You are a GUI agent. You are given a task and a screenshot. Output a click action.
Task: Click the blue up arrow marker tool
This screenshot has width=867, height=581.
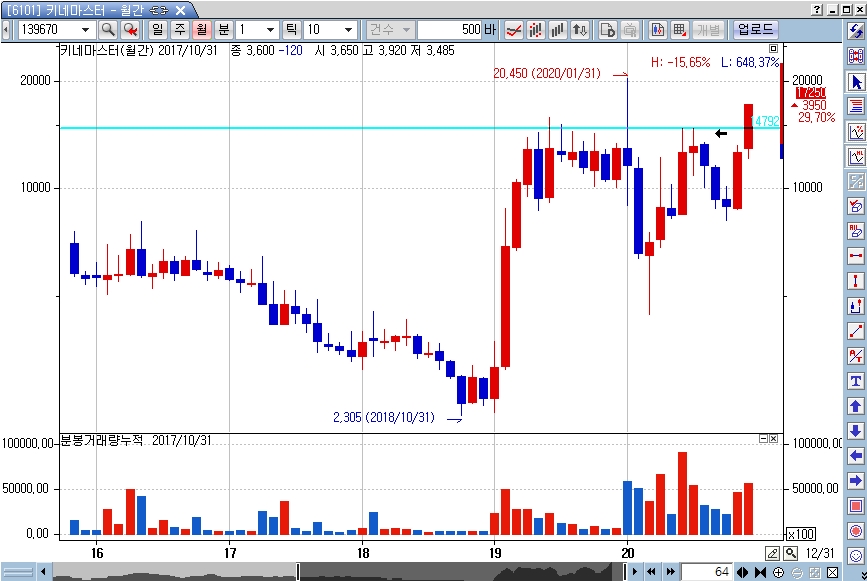tap(856, 406)
